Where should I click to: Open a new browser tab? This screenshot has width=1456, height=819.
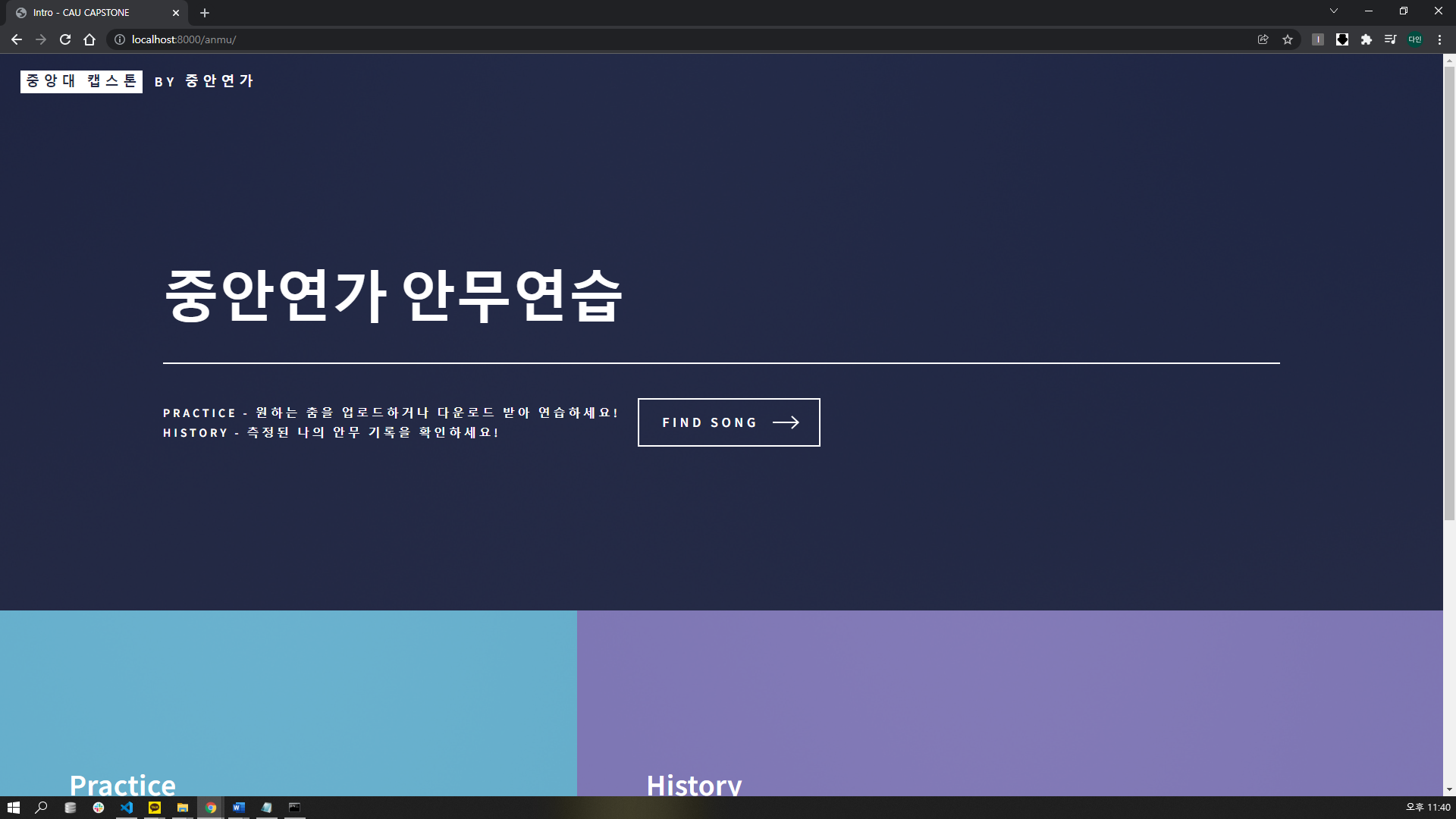(x=205, y=13)
